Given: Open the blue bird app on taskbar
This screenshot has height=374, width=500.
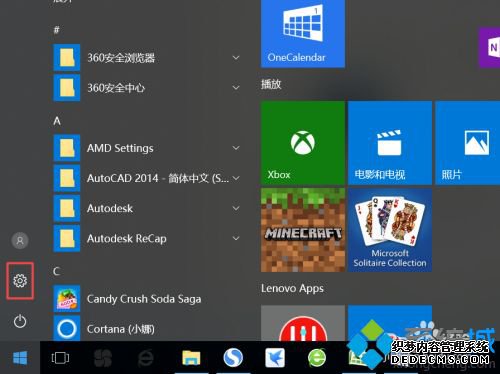Looking at the screenshot, I should coord(275,358).
